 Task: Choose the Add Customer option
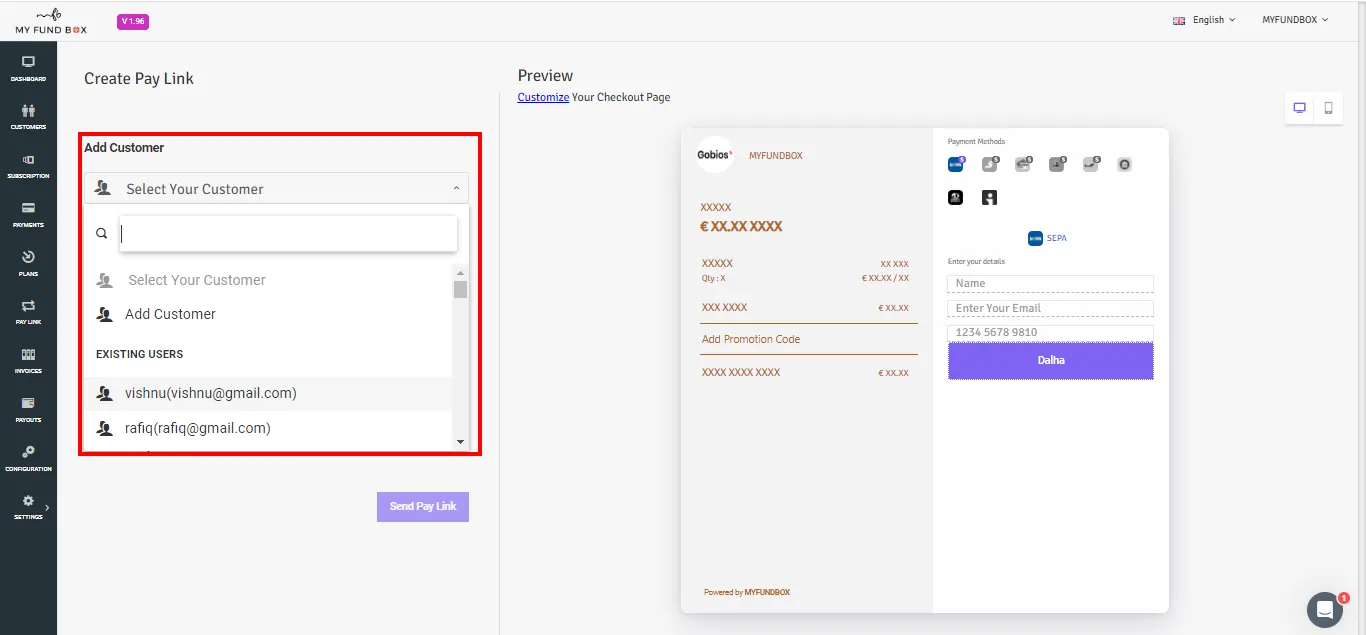pos(268,314)
